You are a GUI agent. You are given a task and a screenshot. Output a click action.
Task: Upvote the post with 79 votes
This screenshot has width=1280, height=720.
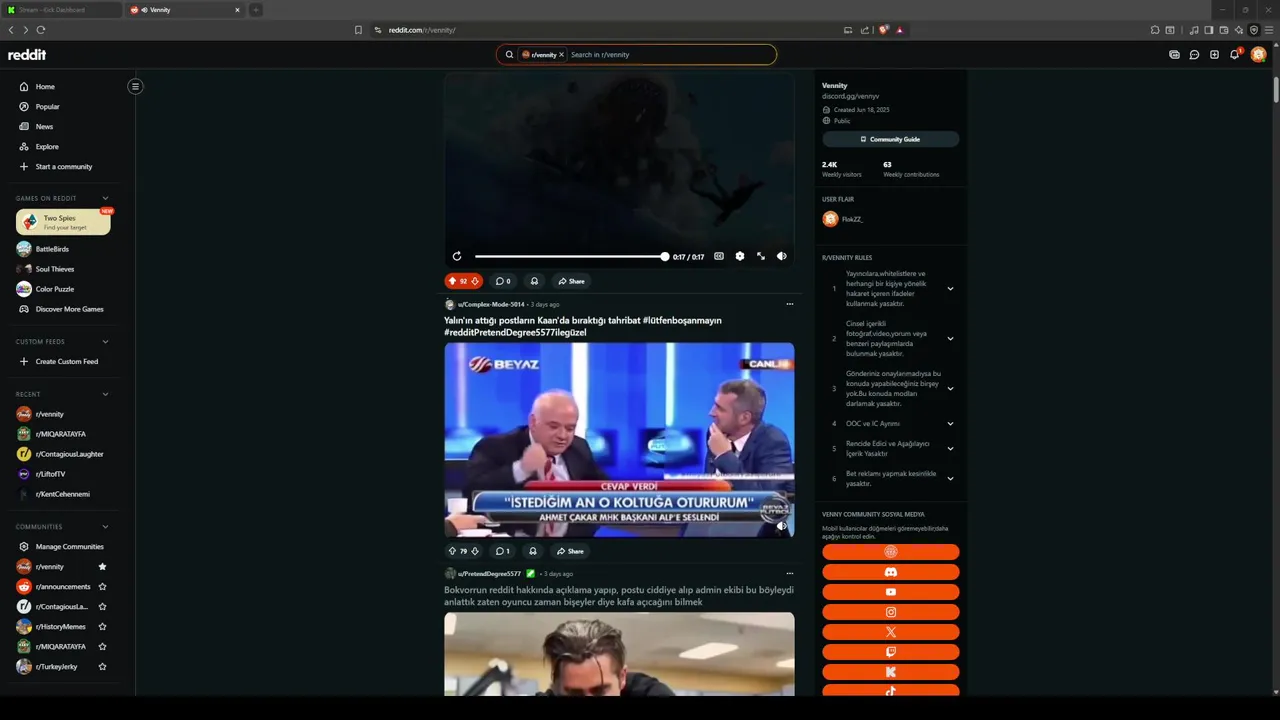(452, 551)
